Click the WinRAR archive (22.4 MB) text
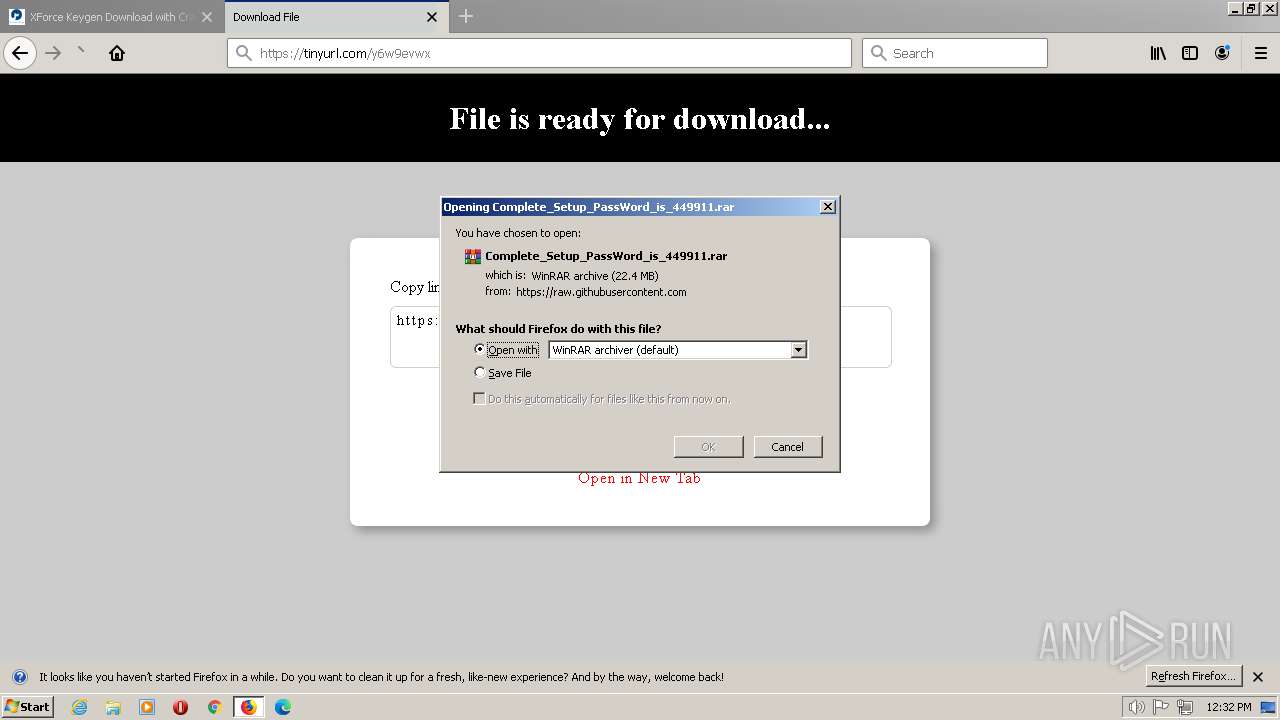 [595, 275]
